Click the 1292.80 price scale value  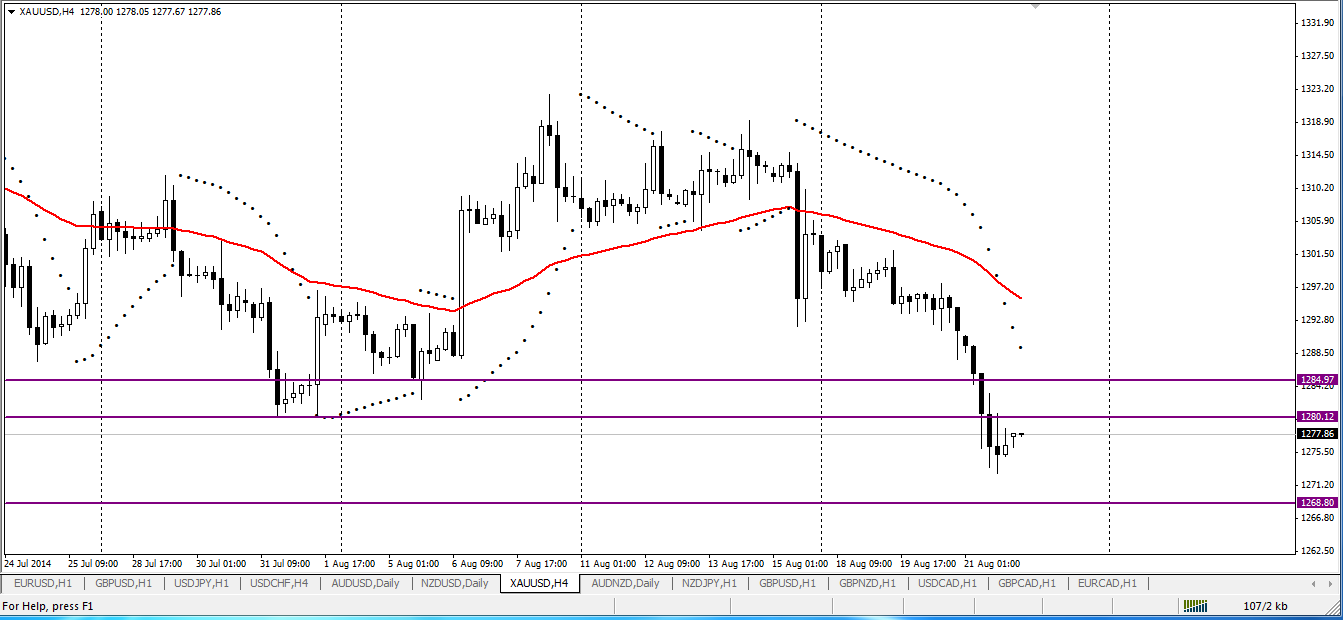[1318, 320]
